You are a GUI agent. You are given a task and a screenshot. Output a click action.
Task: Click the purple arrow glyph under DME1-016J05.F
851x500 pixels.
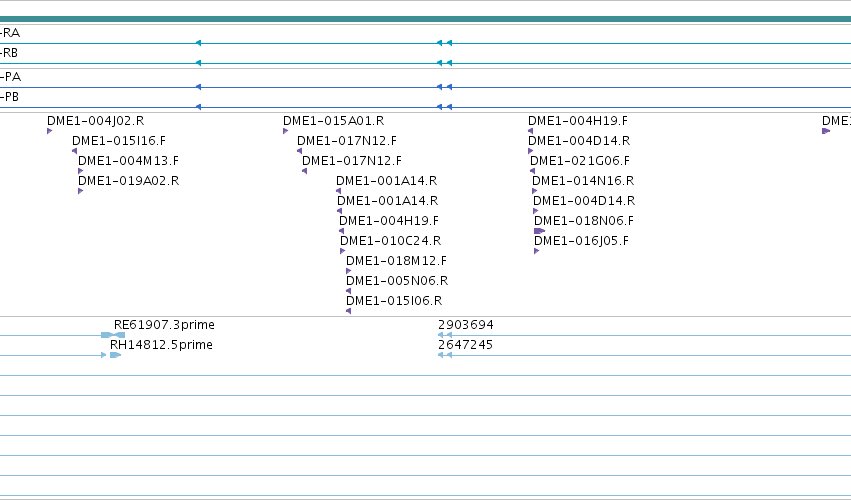click(x=536, y=251)
